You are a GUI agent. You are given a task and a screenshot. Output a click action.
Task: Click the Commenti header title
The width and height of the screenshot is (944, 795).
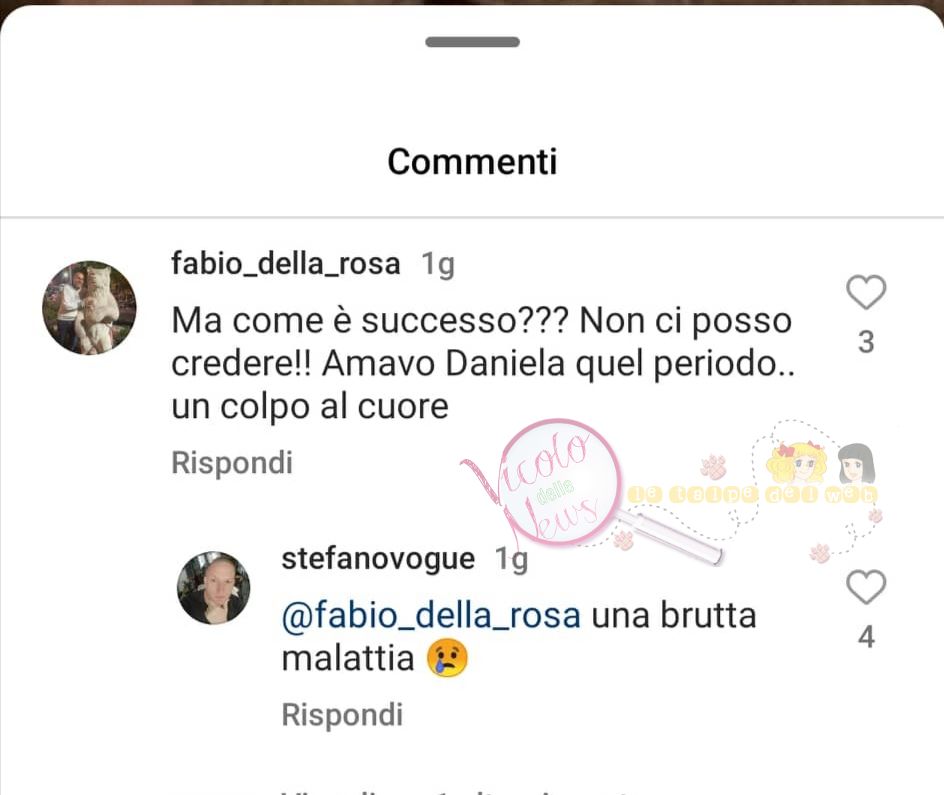point(472,162)
